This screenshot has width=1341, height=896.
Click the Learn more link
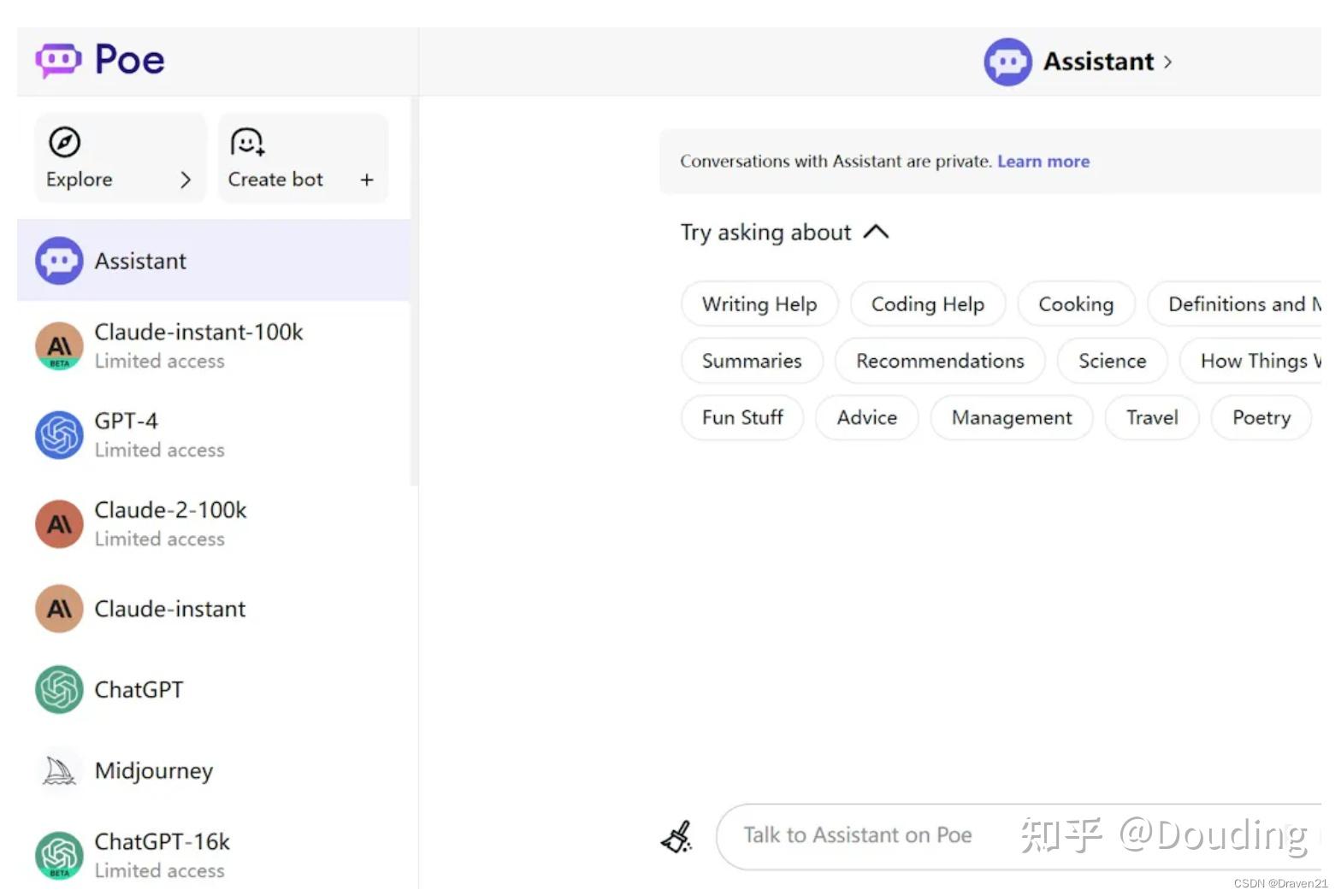1043,162
